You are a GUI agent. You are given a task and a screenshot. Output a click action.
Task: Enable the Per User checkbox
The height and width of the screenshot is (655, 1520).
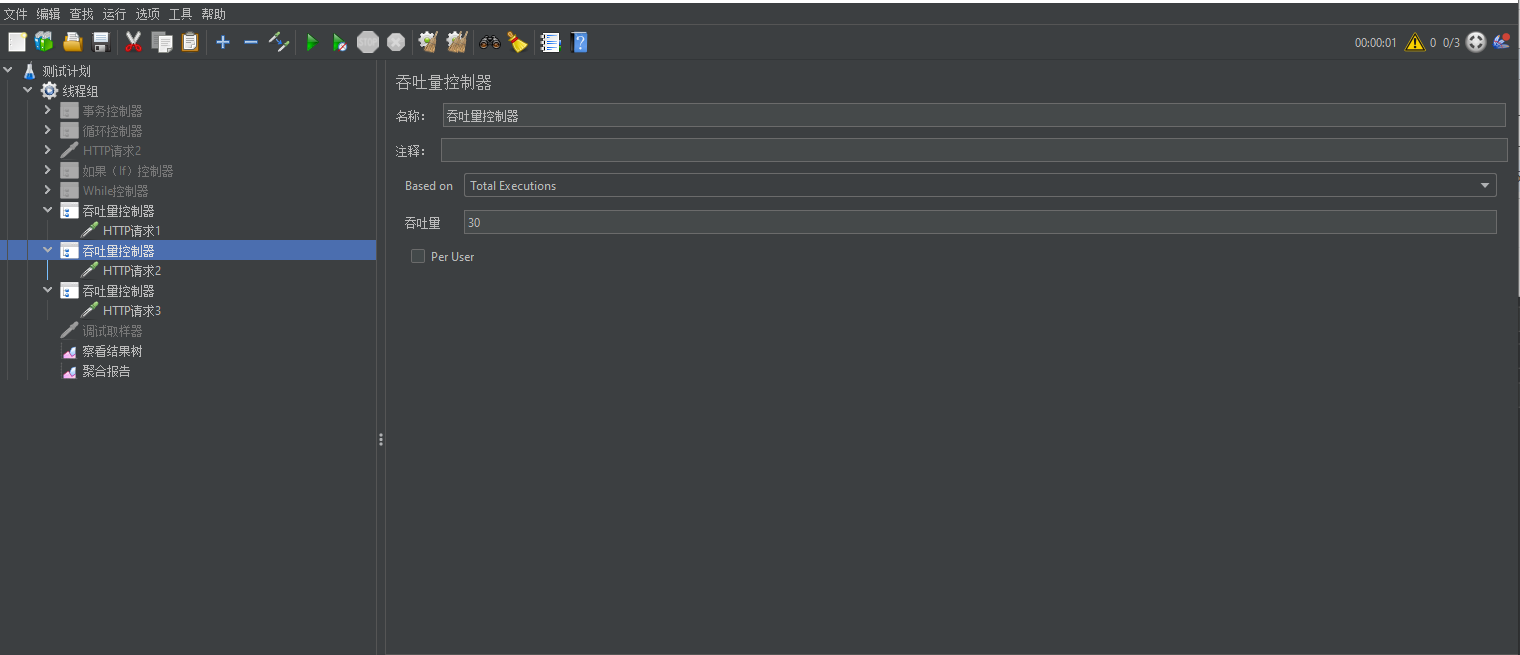tap(418, 257)
